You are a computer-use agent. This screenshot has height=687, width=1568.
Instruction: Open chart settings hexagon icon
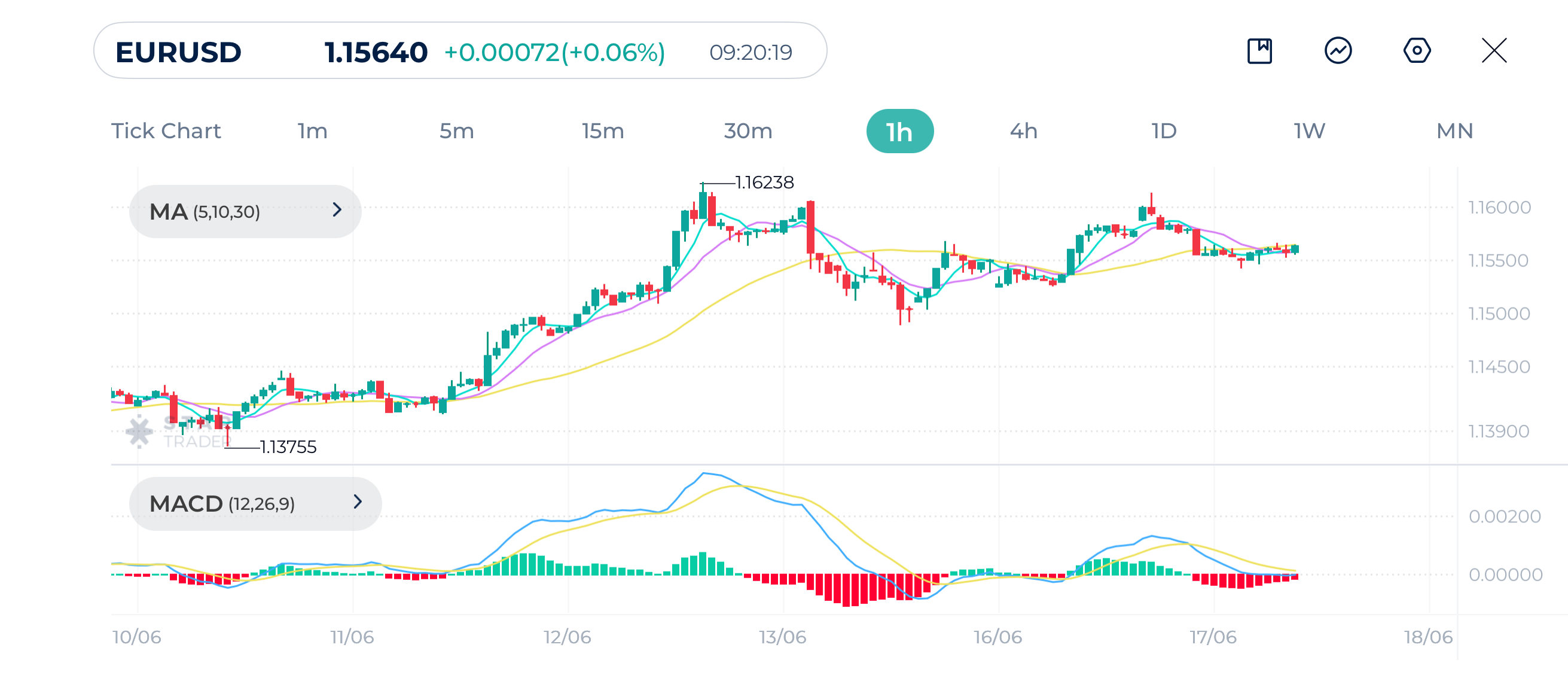pyautogui.click(x=1417, y=50)
